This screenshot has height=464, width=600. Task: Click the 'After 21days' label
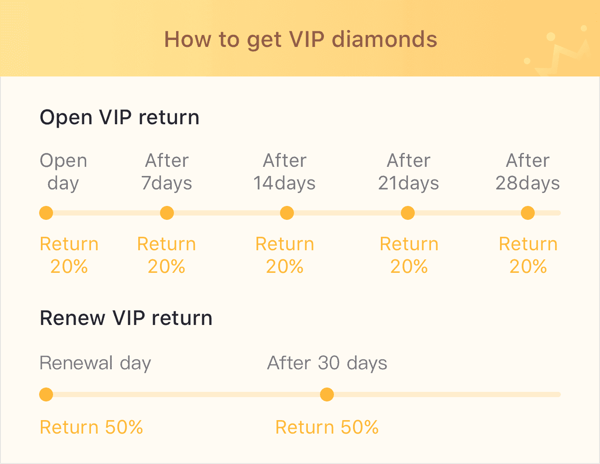point(408,172)
